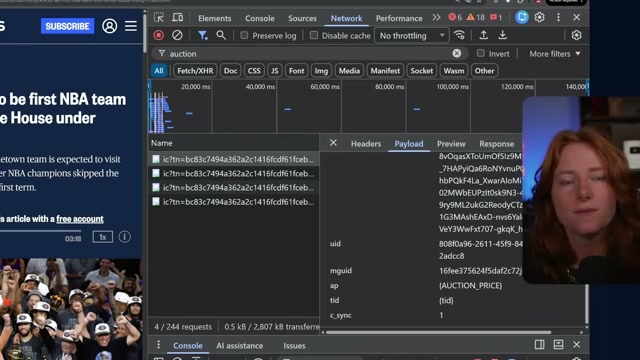The height and width of the screenshot is (360, 640).
Task: Toggle device toolbar icon
Action: tap(178, 18)
